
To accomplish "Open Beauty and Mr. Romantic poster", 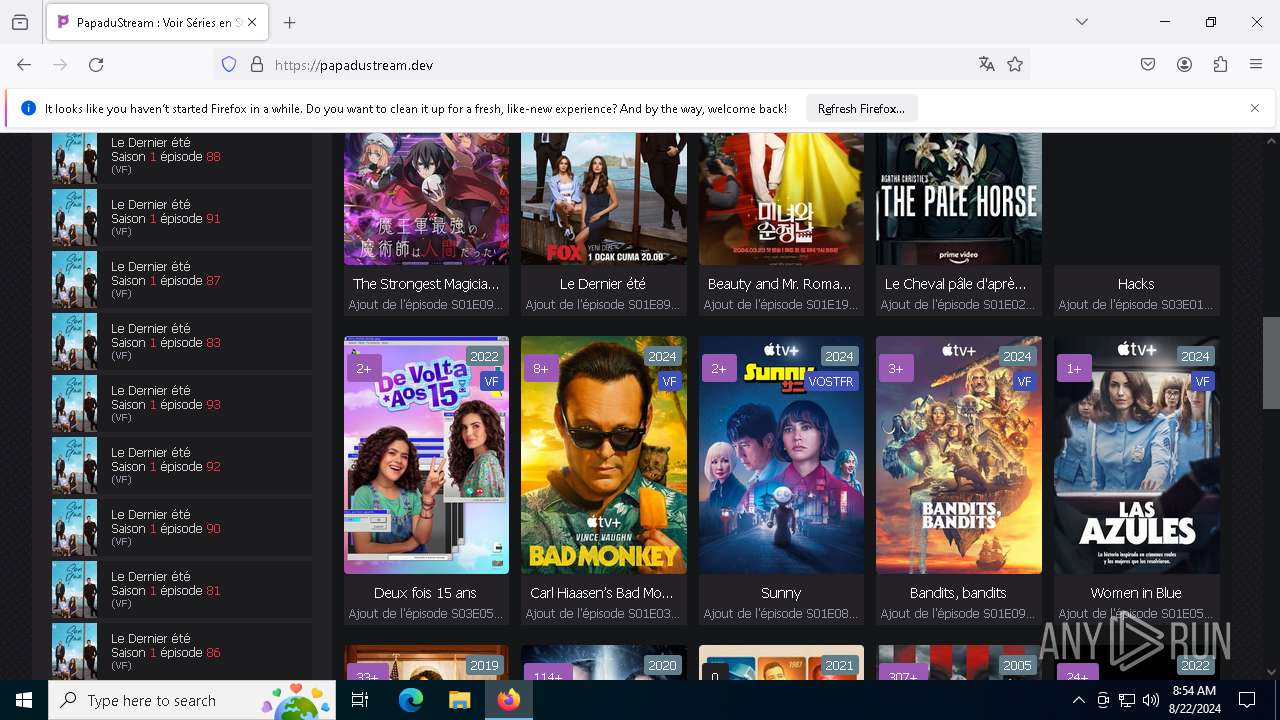I will (781, 198).
